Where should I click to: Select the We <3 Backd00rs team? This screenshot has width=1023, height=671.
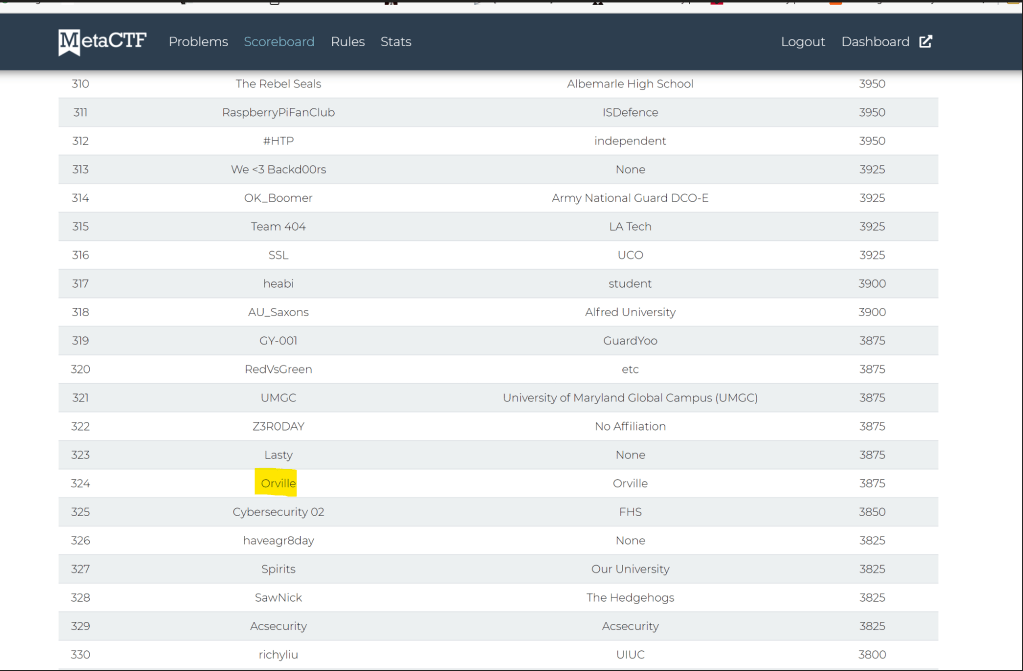(x=278, y=170)
